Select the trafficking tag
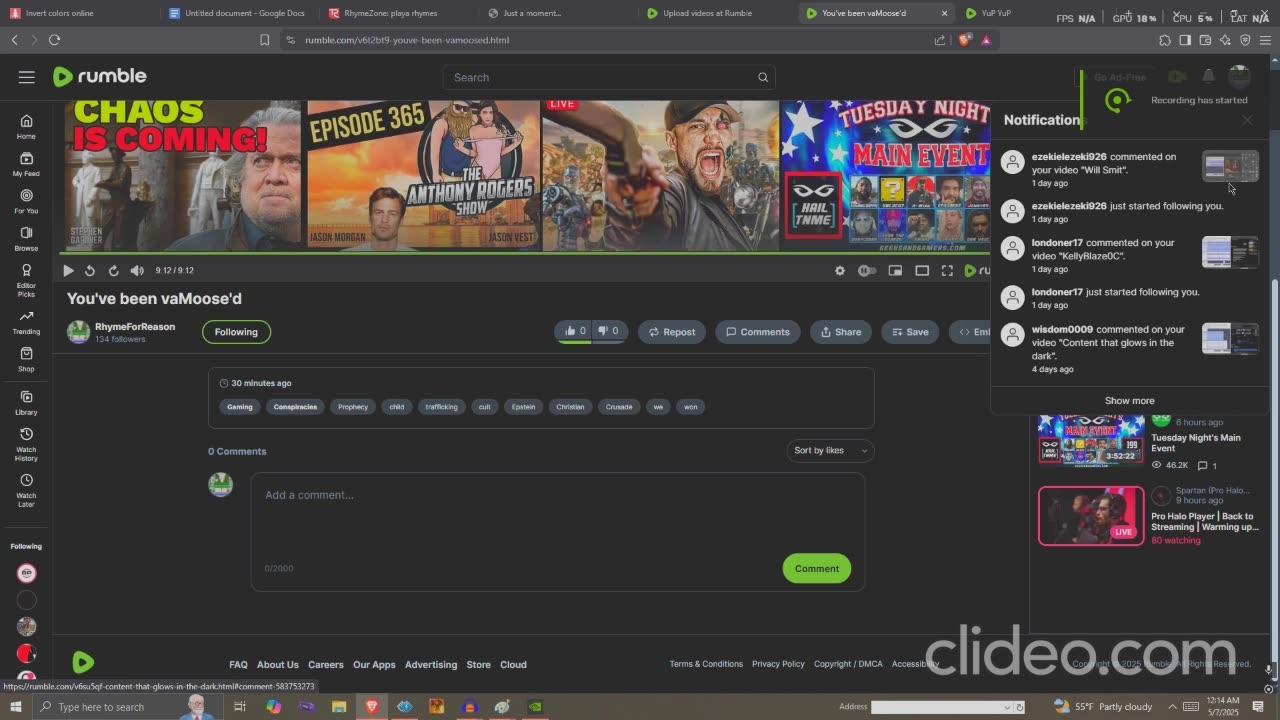1280x720 pixels. pos(441,407)
